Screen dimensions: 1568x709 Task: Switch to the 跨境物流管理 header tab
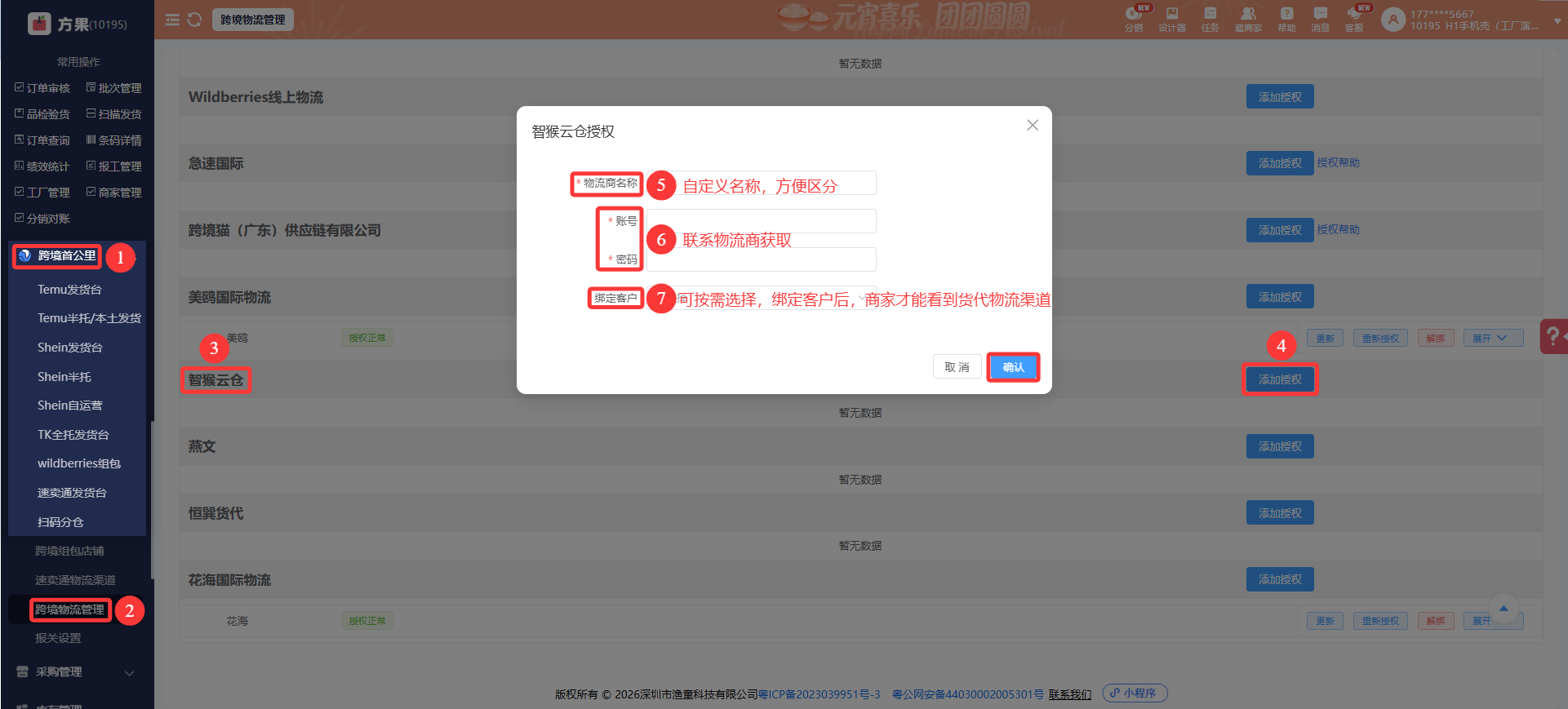[253, 20]
